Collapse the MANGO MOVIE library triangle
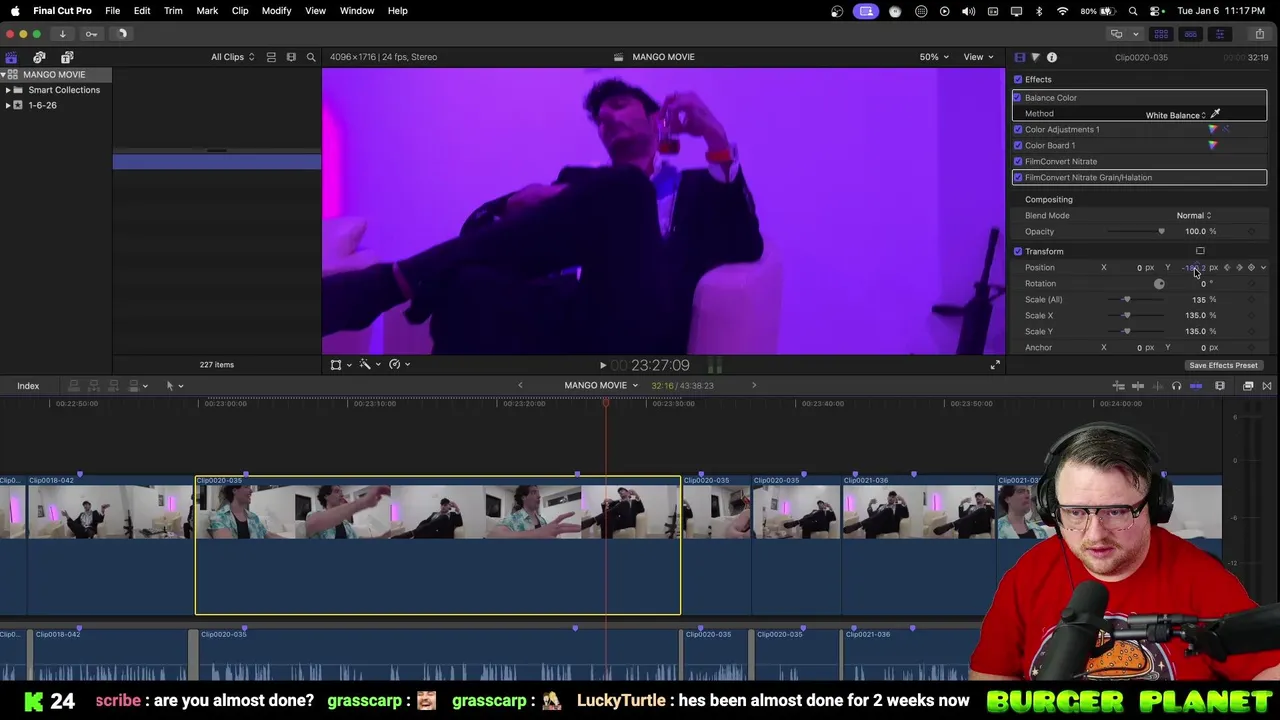The width and height of the screenshot is (1280, 720). (3, 75)
